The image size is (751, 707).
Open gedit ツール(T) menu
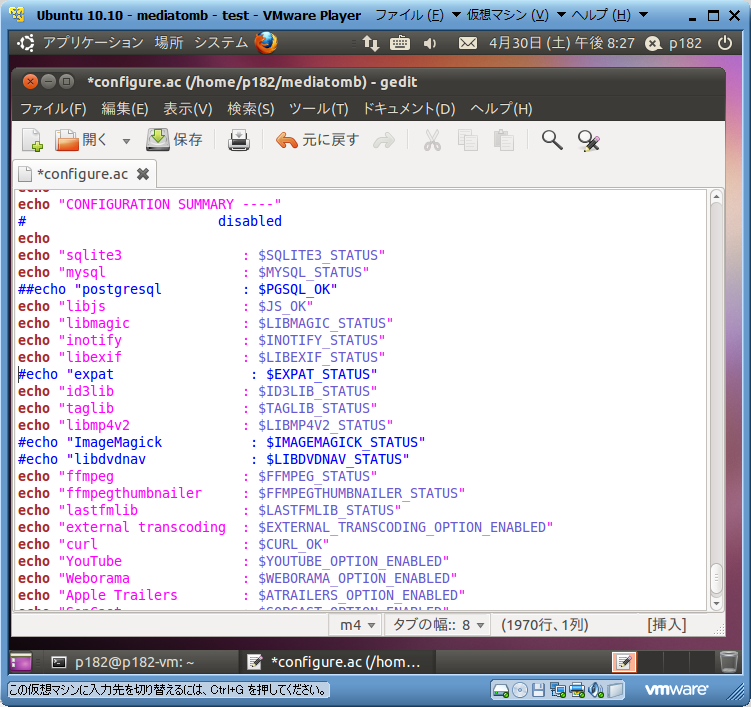[319, 109]
